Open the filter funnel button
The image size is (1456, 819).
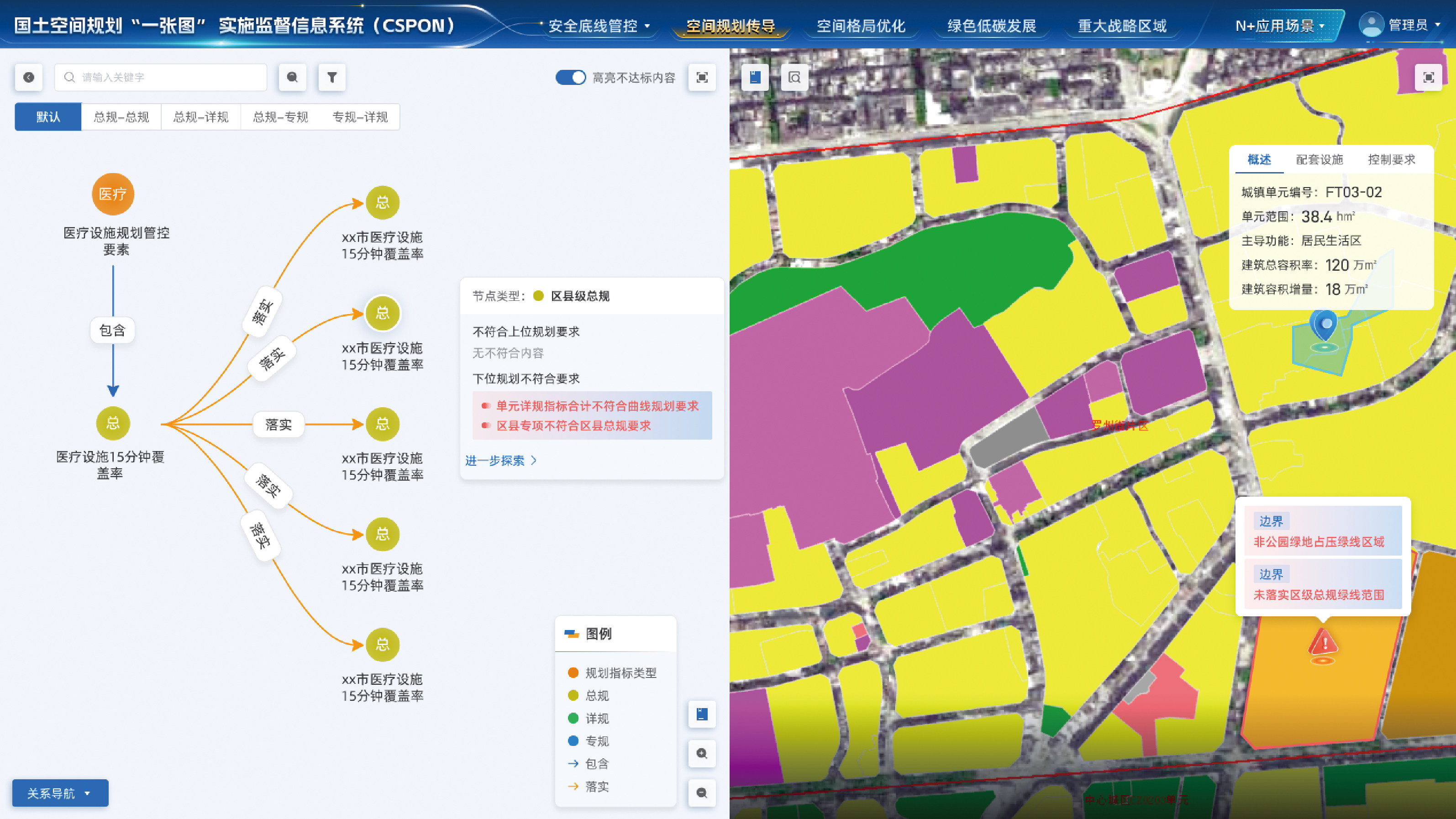pyautogui.click(x=332, y=78)
